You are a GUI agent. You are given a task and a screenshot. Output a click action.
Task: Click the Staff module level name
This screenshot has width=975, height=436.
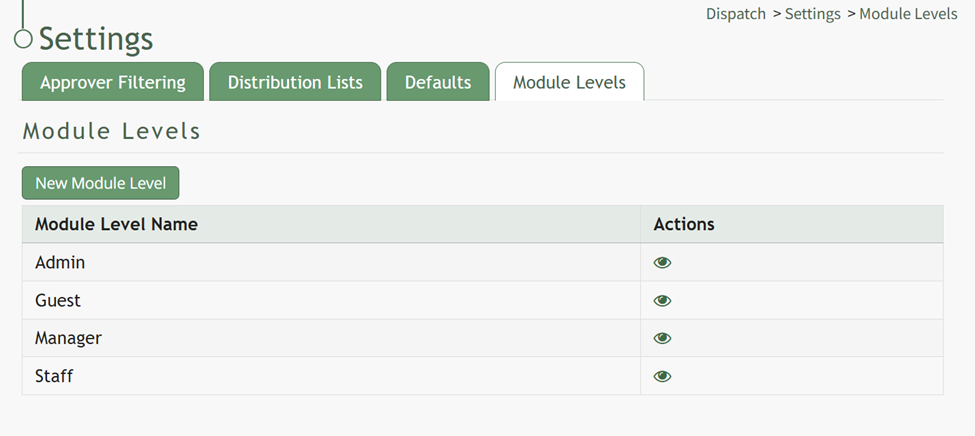pyautogui.click(x=54, y=377)
